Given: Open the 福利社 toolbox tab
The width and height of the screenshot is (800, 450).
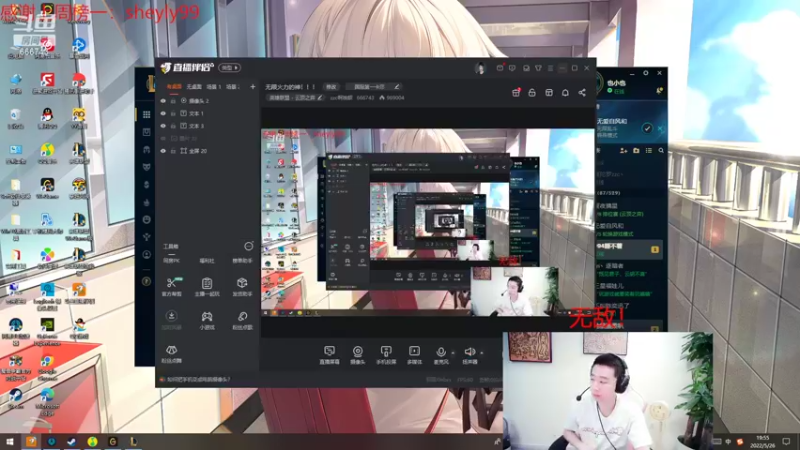Looking at the screenshot, I should coord(207,261).
